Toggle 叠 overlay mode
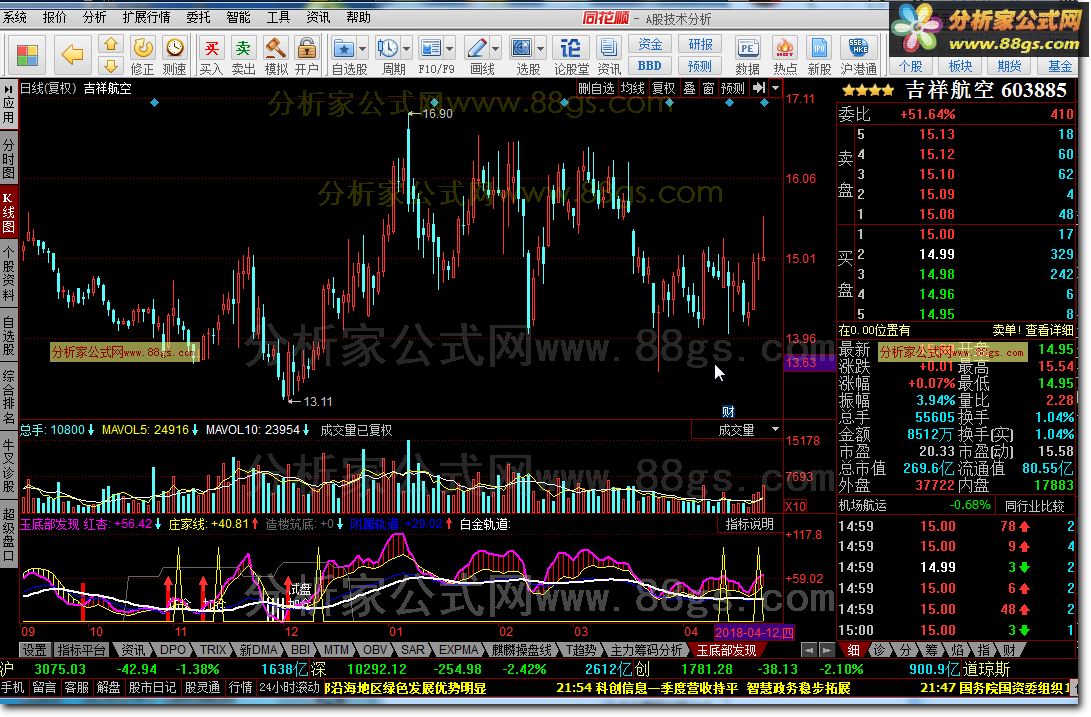Viewport: 1091px width, 717px height. (690, 88)
